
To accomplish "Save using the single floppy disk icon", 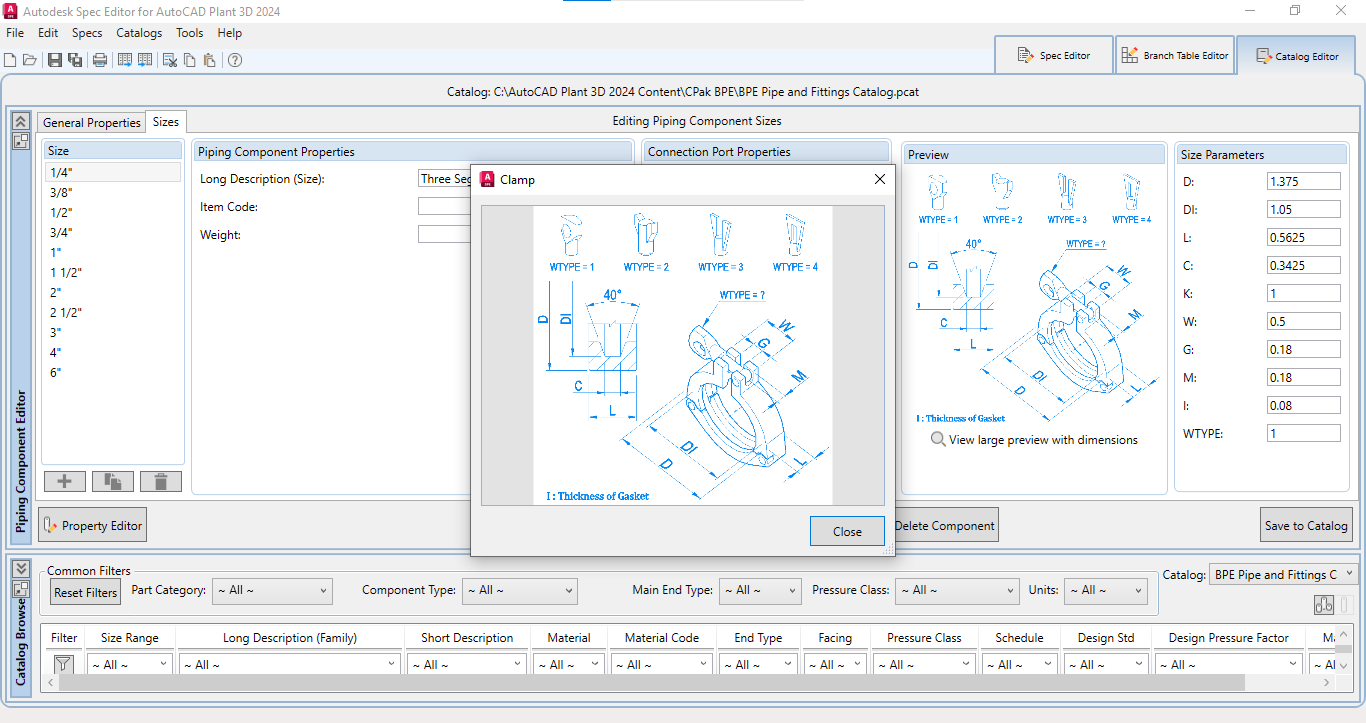I will coord(55,60).
